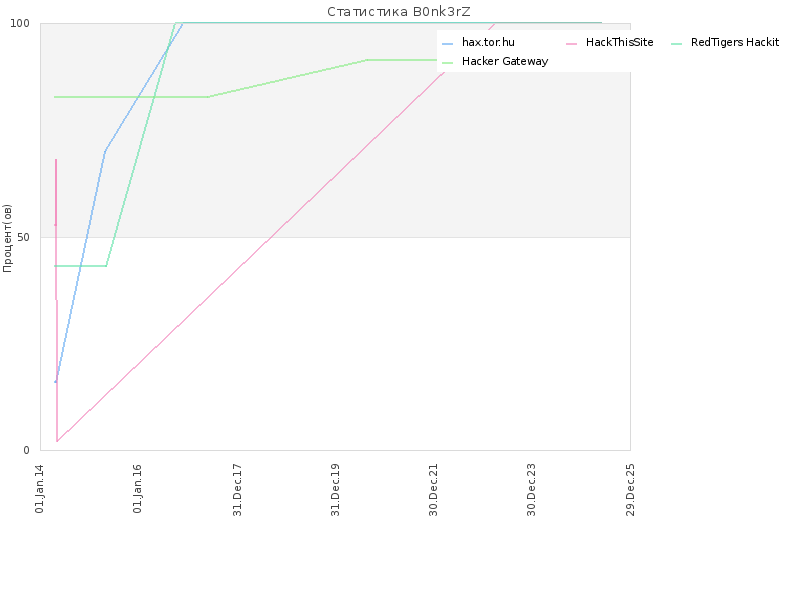Click the HackThisSite pink legend swatch
Viewport: 800px width, 600px height.
[x=571, y=44]
